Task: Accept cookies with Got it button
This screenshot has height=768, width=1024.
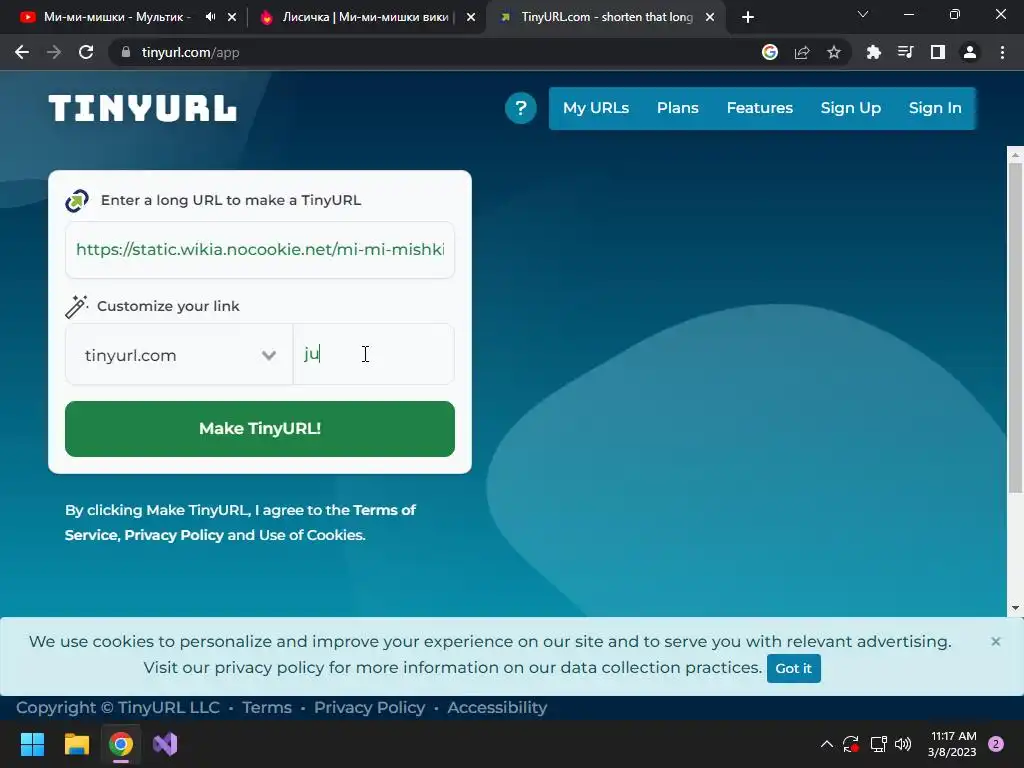Action: tap(793, 668)
